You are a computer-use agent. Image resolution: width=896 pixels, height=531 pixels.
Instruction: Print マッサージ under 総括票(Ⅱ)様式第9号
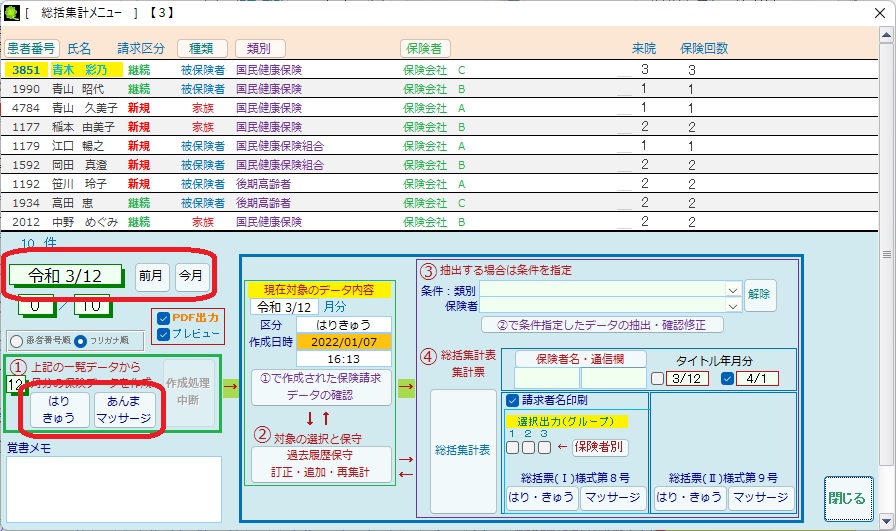pos(761,497)
